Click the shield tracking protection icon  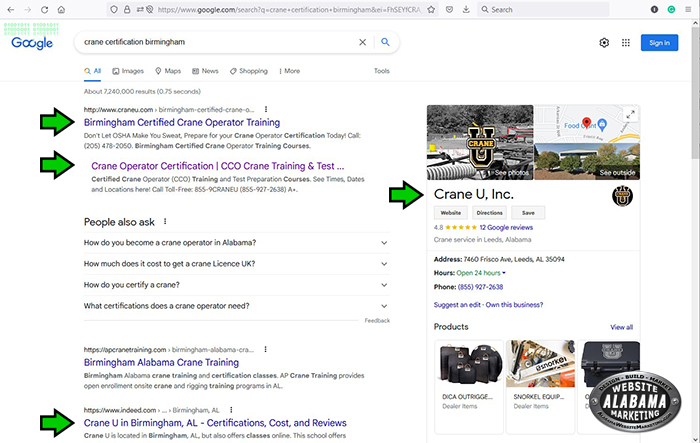click(114, 9)
